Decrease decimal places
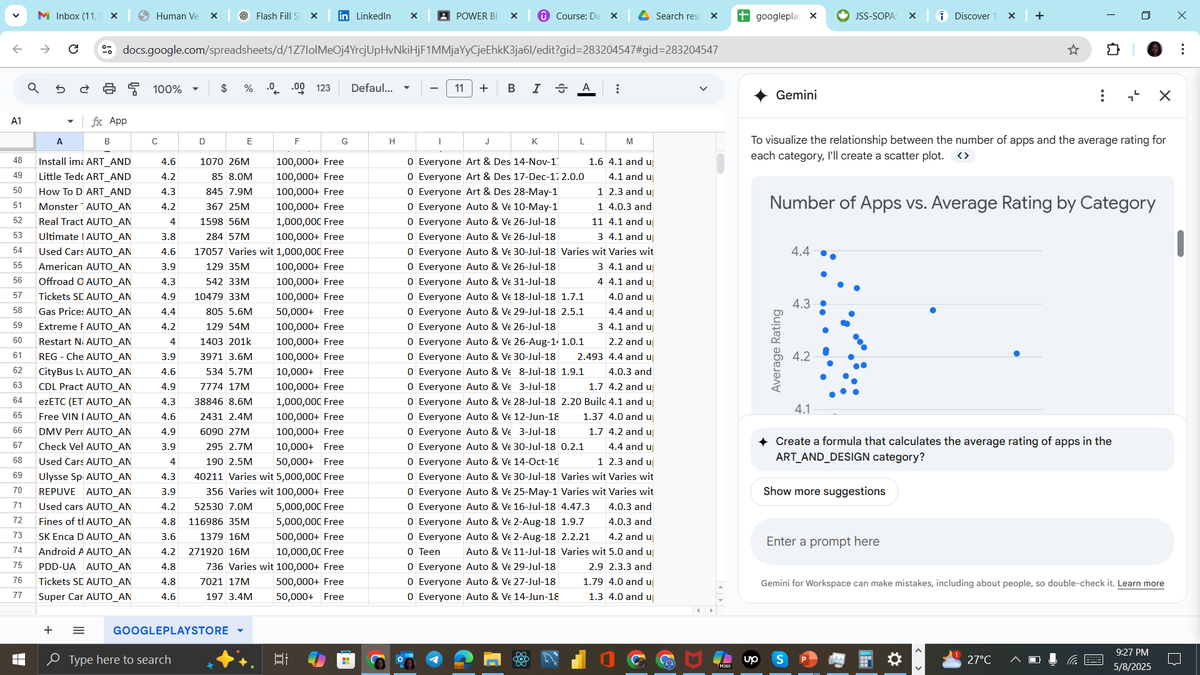 tap(272, 89)
